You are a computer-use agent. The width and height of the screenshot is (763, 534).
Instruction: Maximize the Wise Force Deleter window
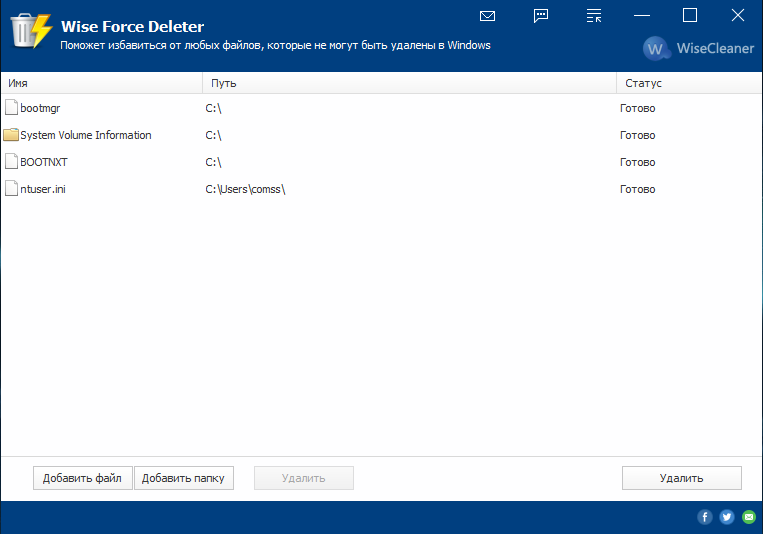click(690, 16)
